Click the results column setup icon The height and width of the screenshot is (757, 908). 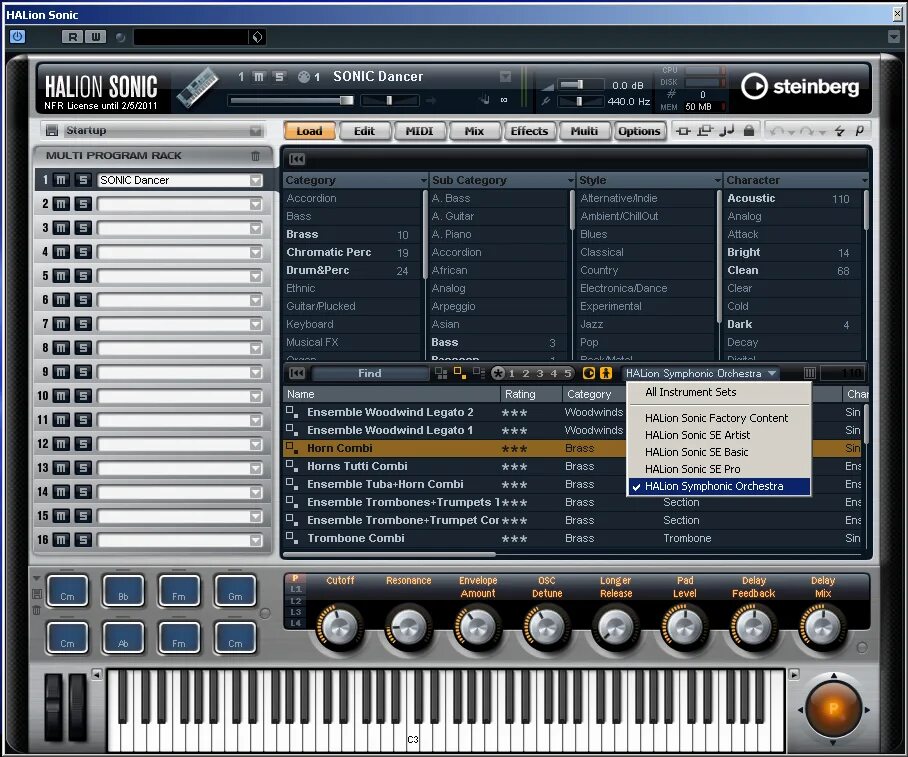[810, 373]
